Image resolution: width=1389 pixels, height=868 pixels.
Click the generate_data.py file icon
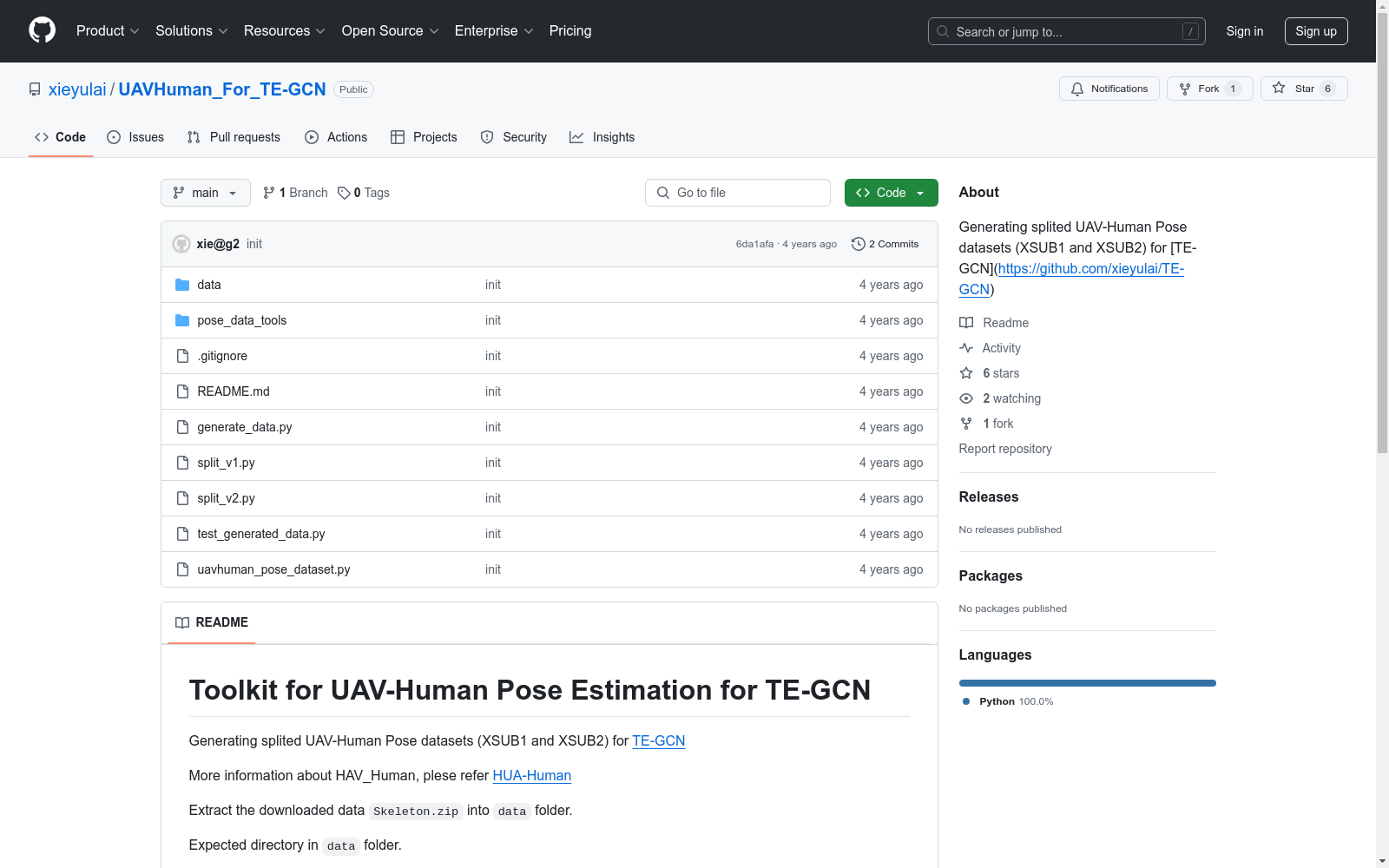click(x=182, y=427)
